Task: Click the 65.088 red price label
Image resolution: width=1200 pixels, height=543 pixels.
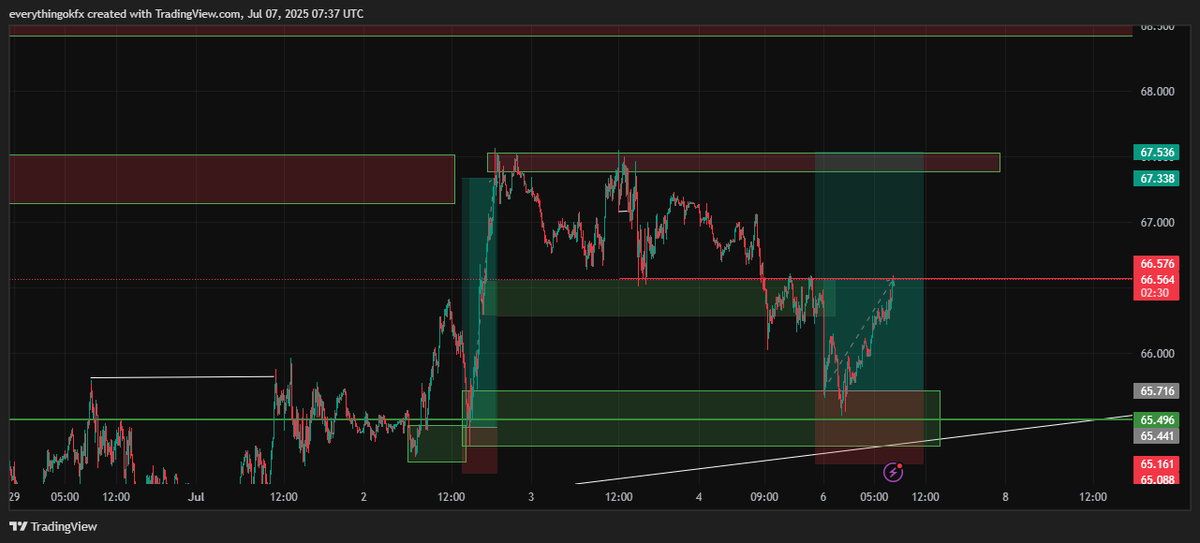Action: pos(1157,479)
